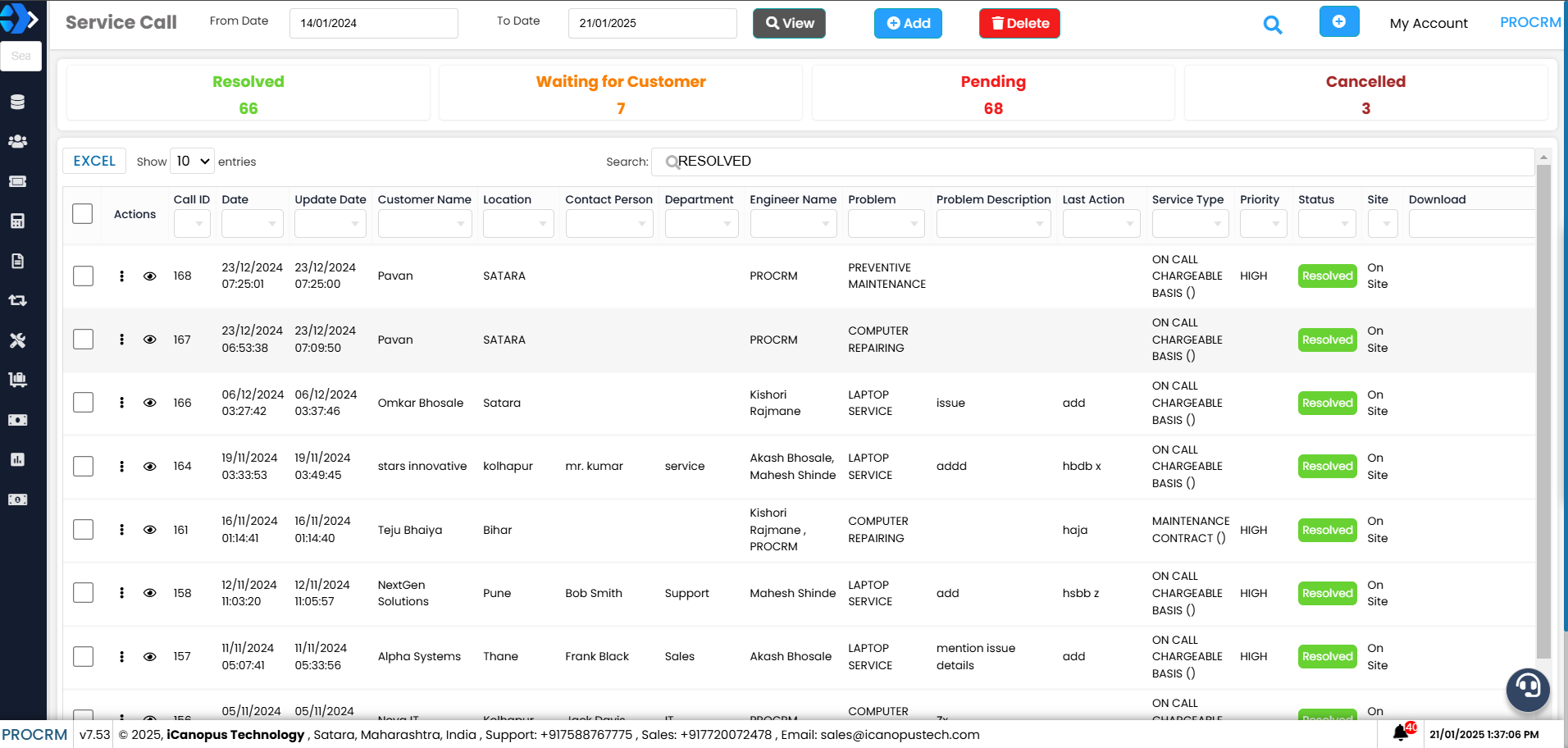
Task: Open the My Account menu
Action: tap(1428, 24)
